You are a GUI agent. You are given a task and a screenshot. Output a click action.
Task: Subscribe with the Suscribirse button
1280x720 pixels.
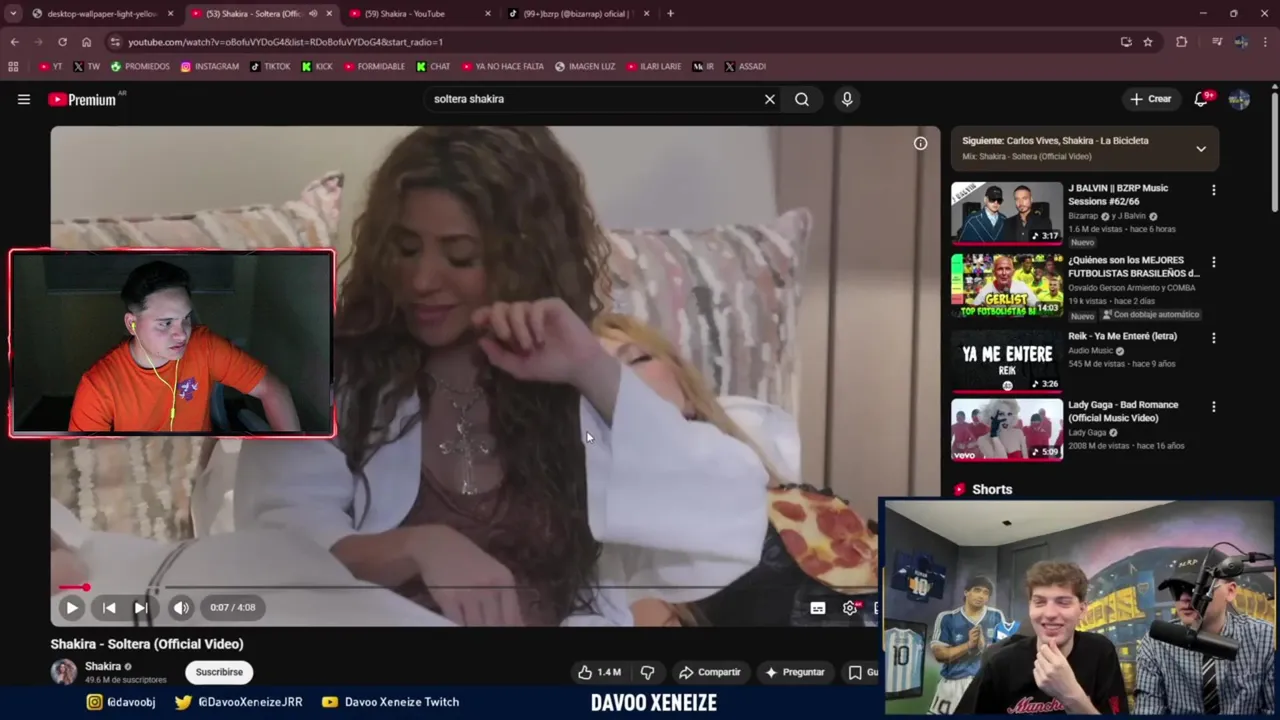[219, 672]
